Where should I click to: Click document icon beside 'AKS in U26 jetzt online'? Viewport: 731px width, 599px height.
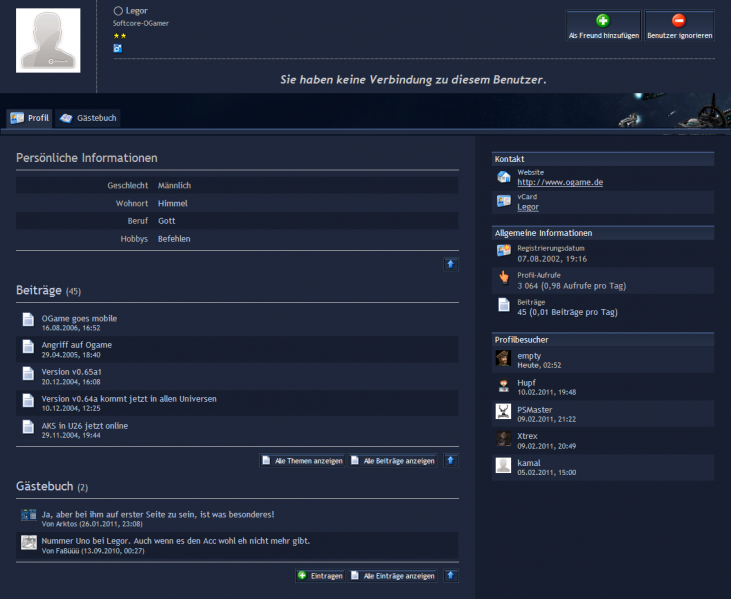28,427
